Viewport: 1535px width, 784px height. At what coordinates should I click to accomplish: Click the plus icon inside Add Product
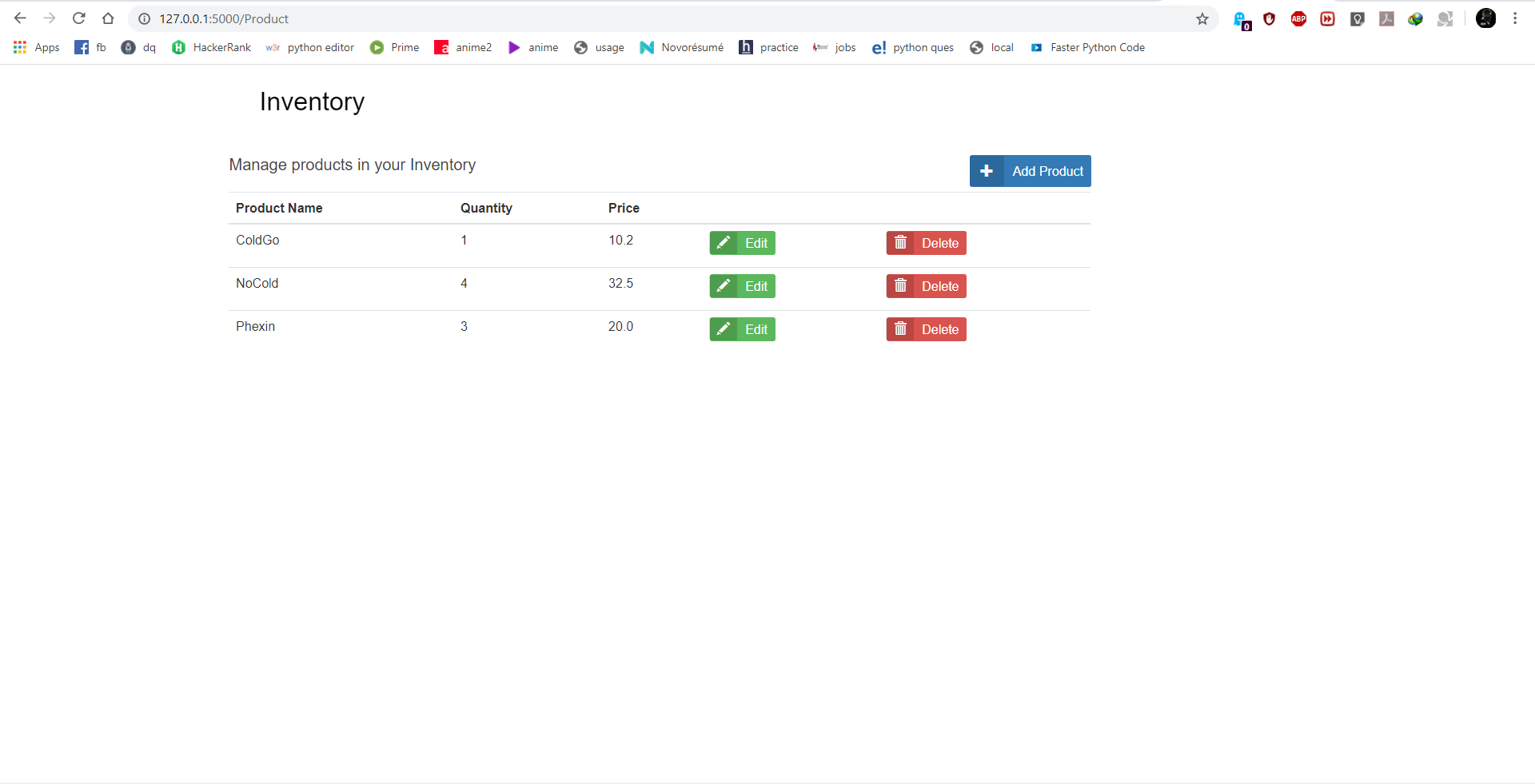pos(987,171)
